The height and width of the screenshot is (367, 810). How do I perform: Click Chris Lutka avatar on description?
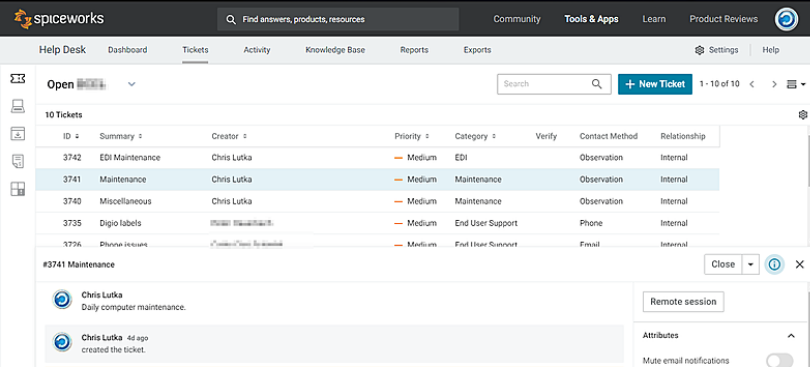click(63, 300)
